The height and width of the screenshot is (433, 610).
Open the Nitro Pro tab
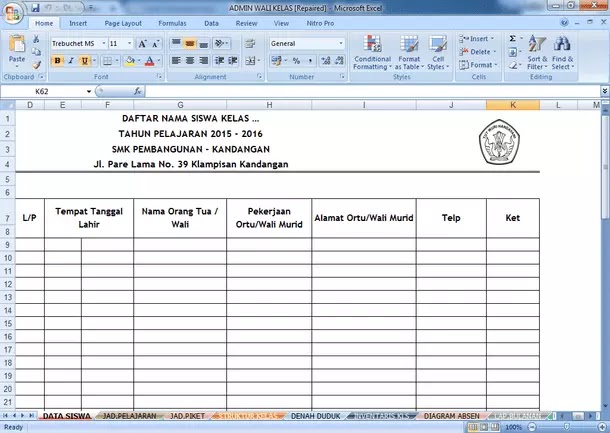tap(320, 23)
